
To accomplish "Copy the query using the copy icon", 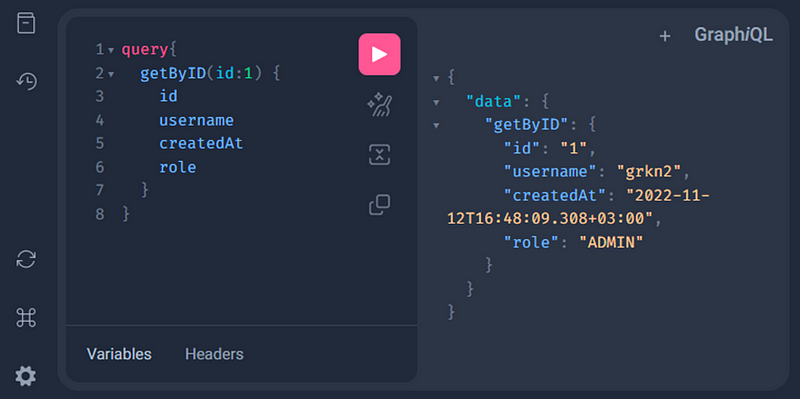I will (x=379, y=205).
